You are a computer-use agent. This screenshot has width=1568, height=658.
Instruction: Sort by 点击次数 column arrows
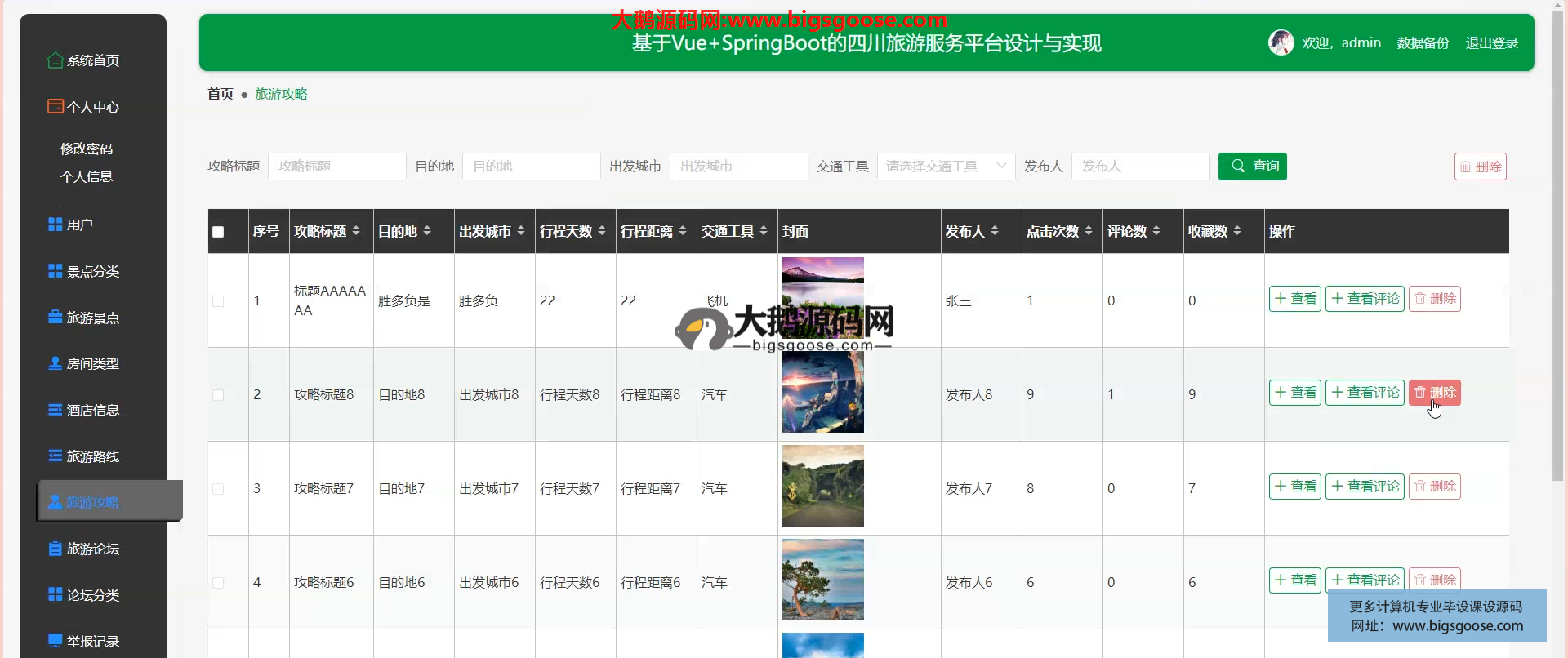(1088, 232)
